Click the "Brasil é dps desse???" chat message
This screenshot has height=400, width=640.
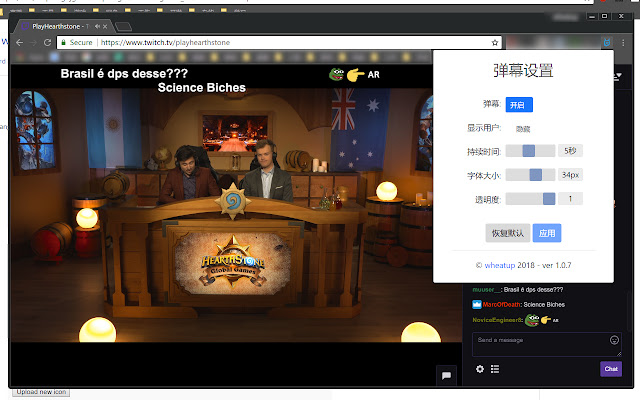click(533, 290)
